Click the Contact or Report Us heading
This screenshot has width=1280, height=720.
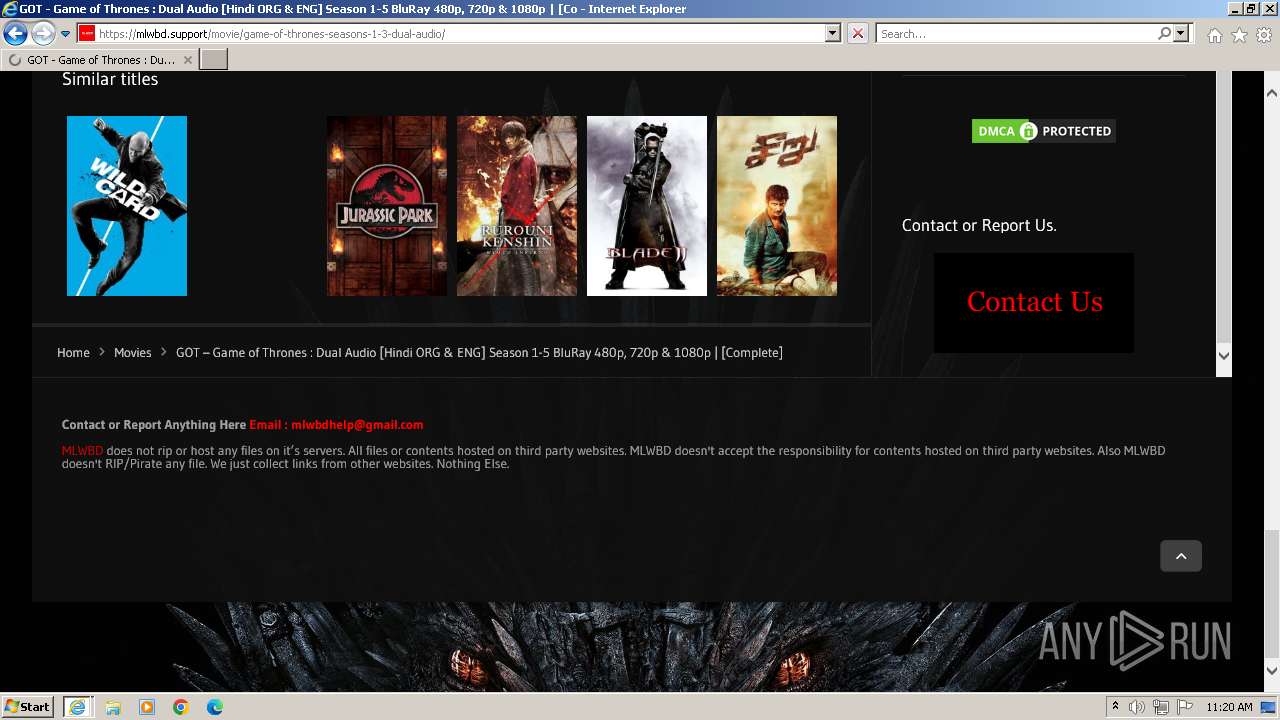pos(979,225)
